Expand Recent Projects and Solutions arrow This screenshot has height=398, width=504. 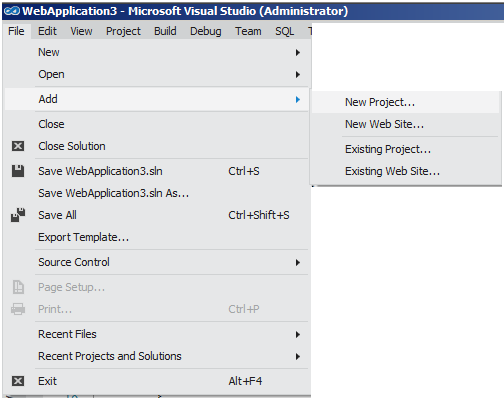click(298, 356)
